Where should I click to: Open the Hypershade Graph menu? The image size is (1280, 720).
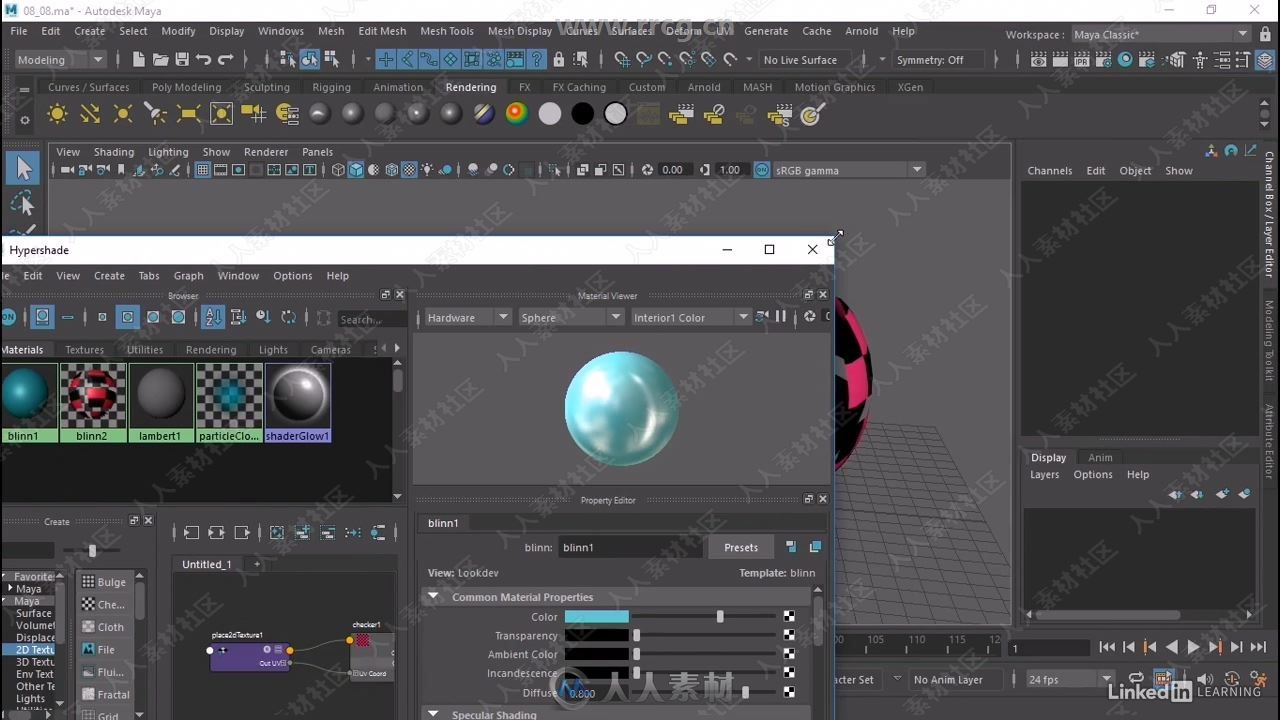(188, 276)
